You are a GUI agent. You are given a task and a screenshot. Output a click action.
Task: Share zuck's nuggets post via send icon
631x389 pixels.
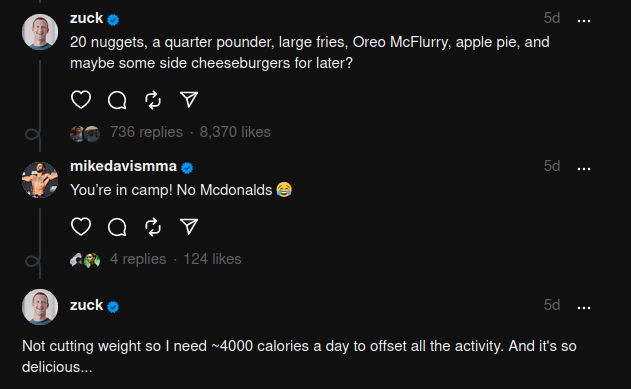(x=189, y=100)
